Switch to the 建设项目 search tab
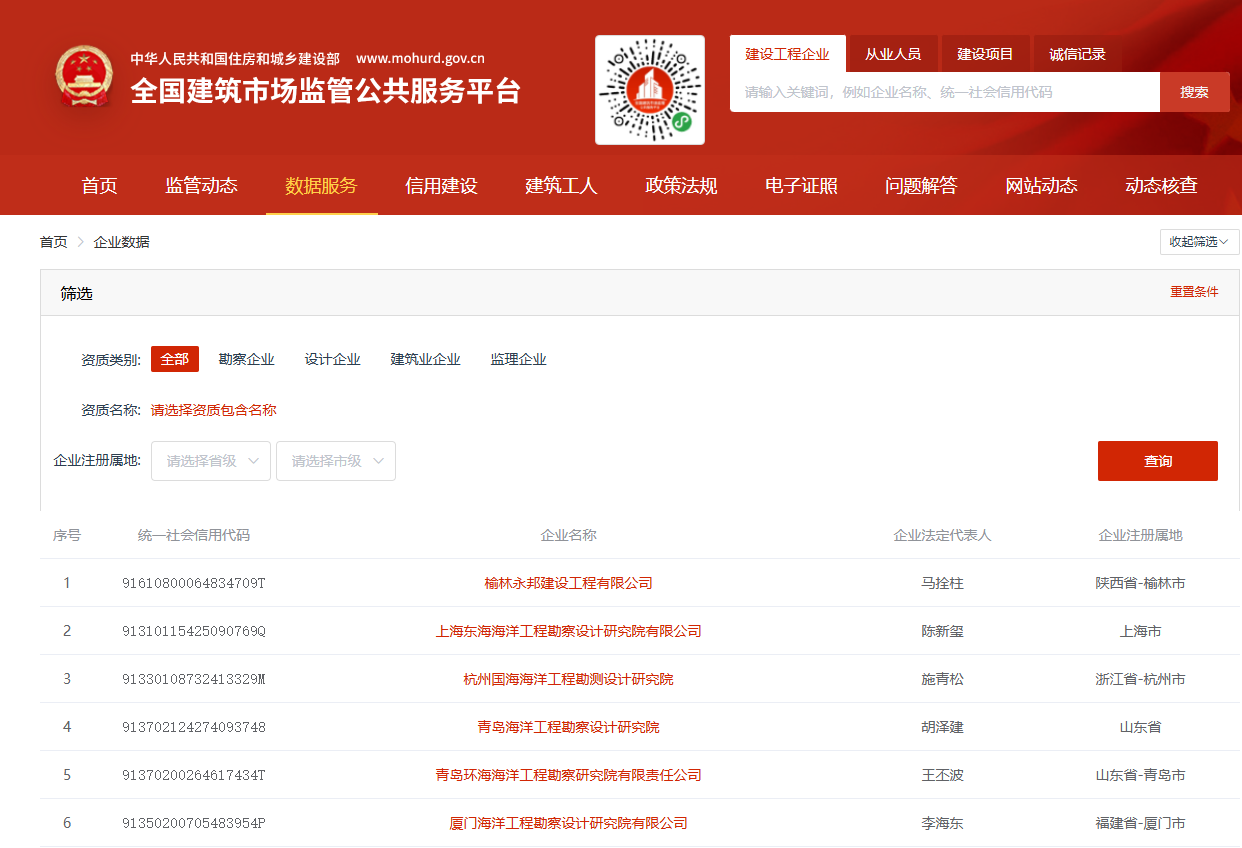 [985, 53]
